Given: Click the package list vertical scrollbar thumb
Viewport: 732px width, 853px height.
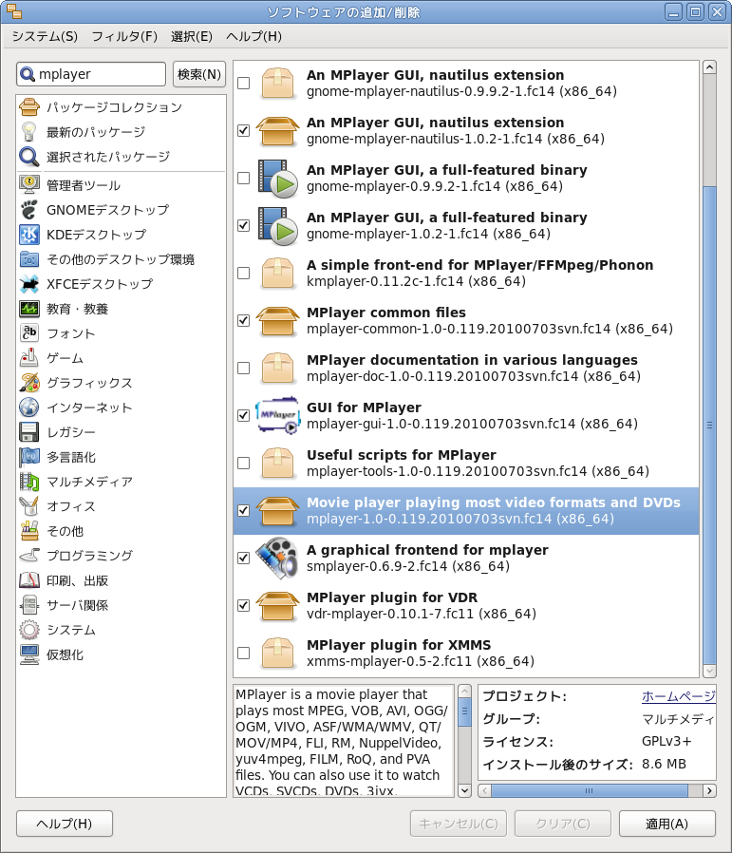Looking at the screenshot, I should coord(710,425).
